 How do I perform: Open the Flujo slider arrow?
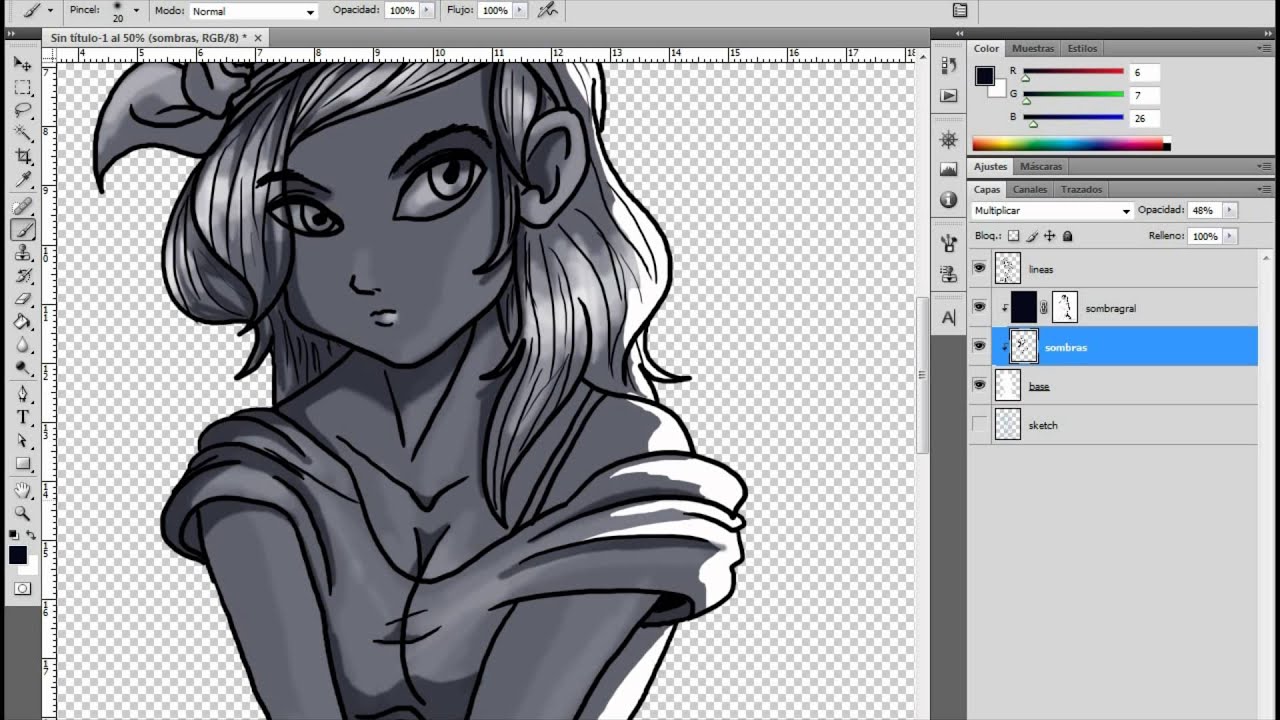[x=519, y=10]
